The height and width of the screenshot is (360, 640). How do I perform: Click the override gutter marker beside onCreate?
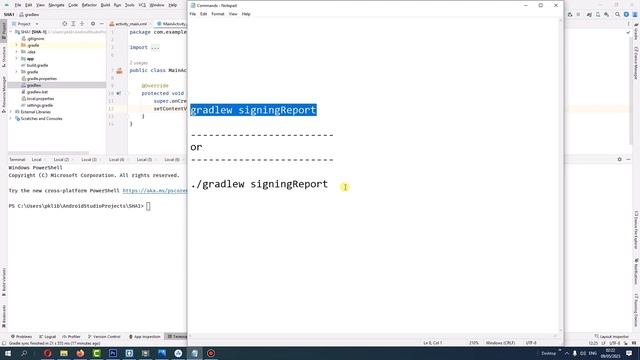[x=118, y=93]
